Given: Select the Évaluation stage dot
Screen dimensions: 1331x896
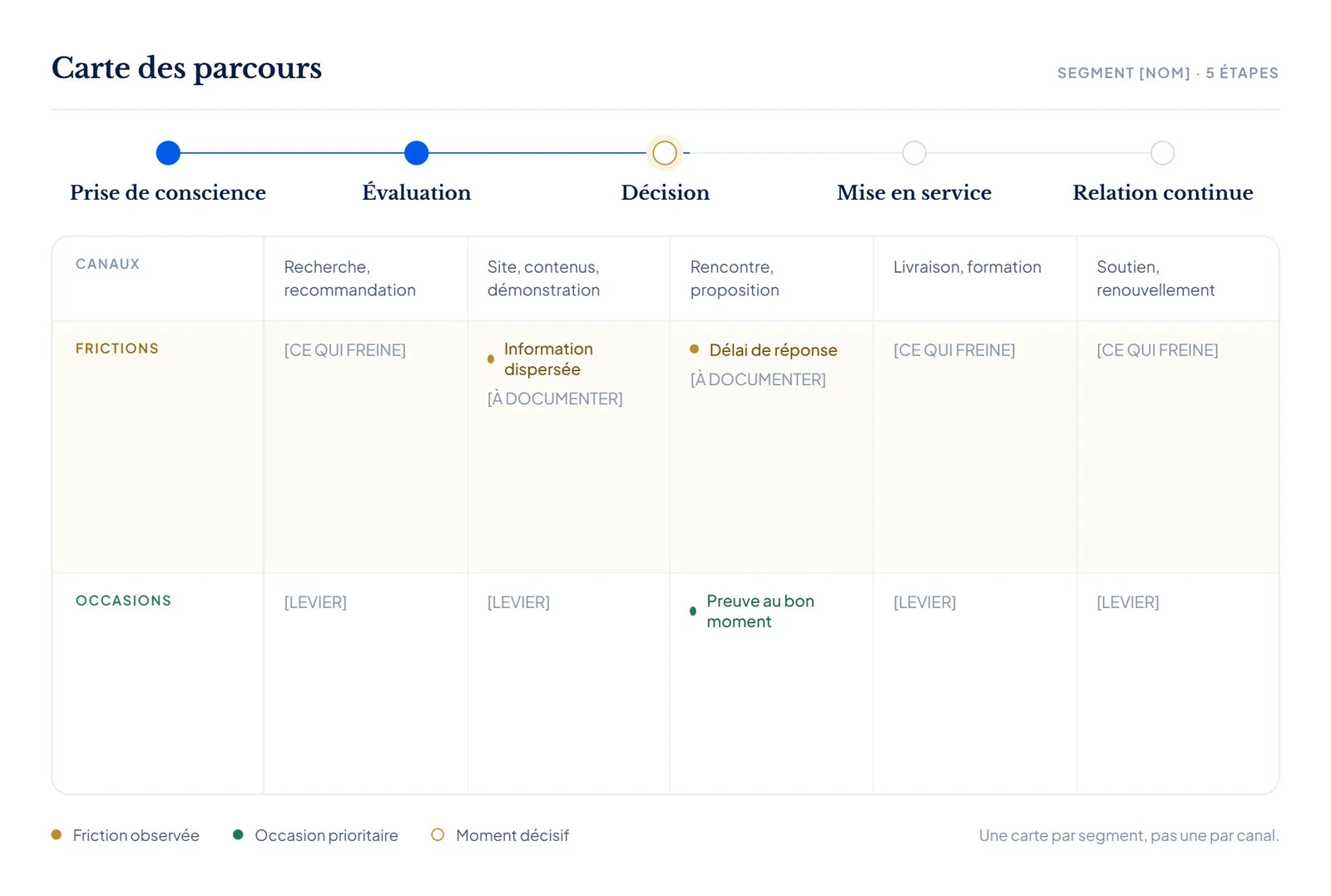Looking at the screenshot, I should tap(416, 153).
